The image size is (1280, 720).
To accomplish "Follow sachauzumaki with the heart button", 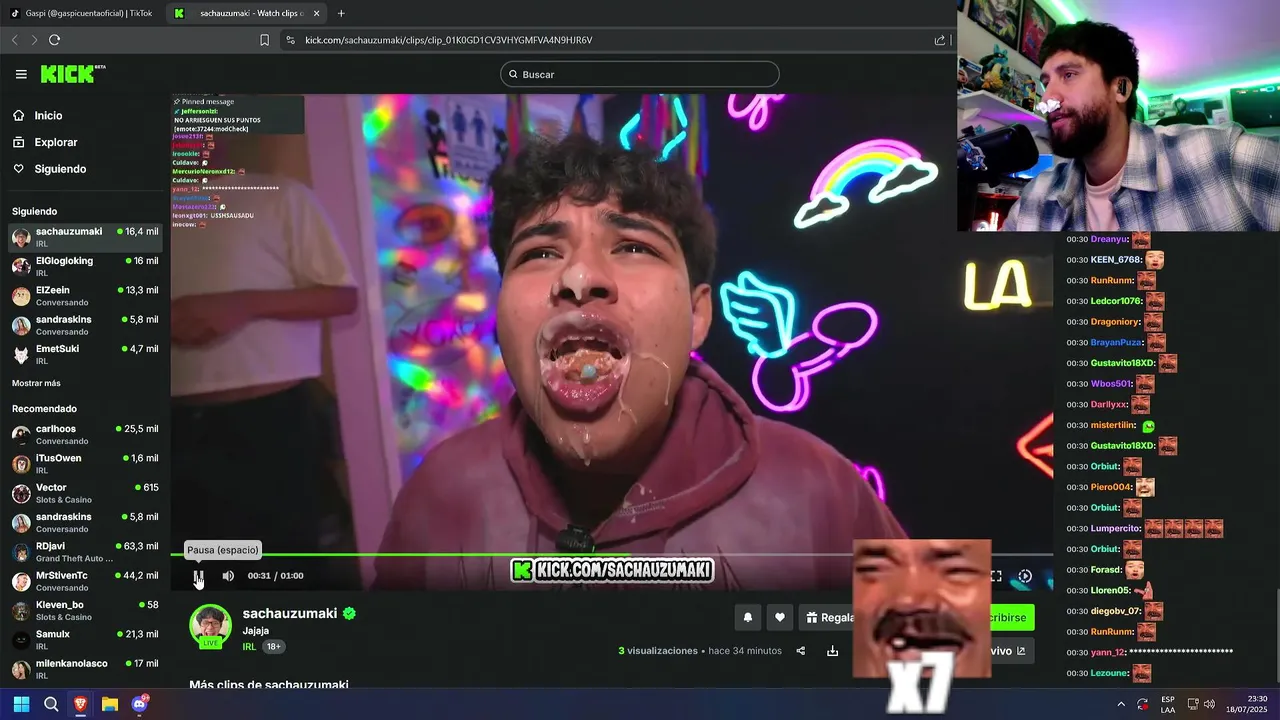I will point(780,618).
